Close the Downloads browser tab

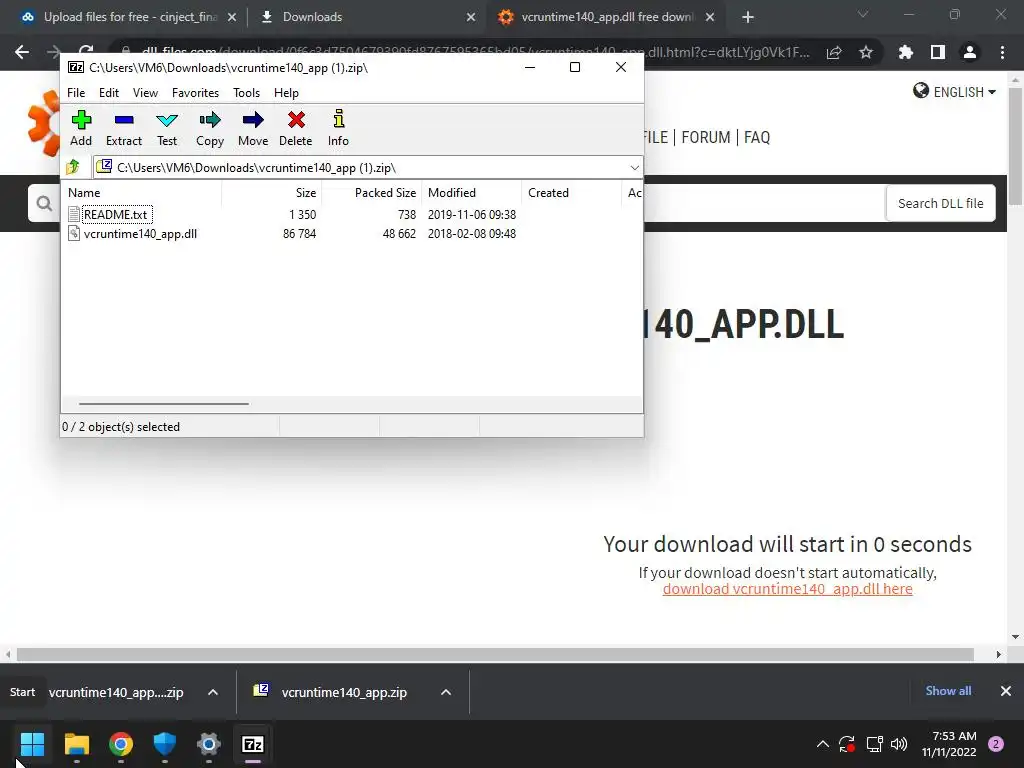coord(471,17)
